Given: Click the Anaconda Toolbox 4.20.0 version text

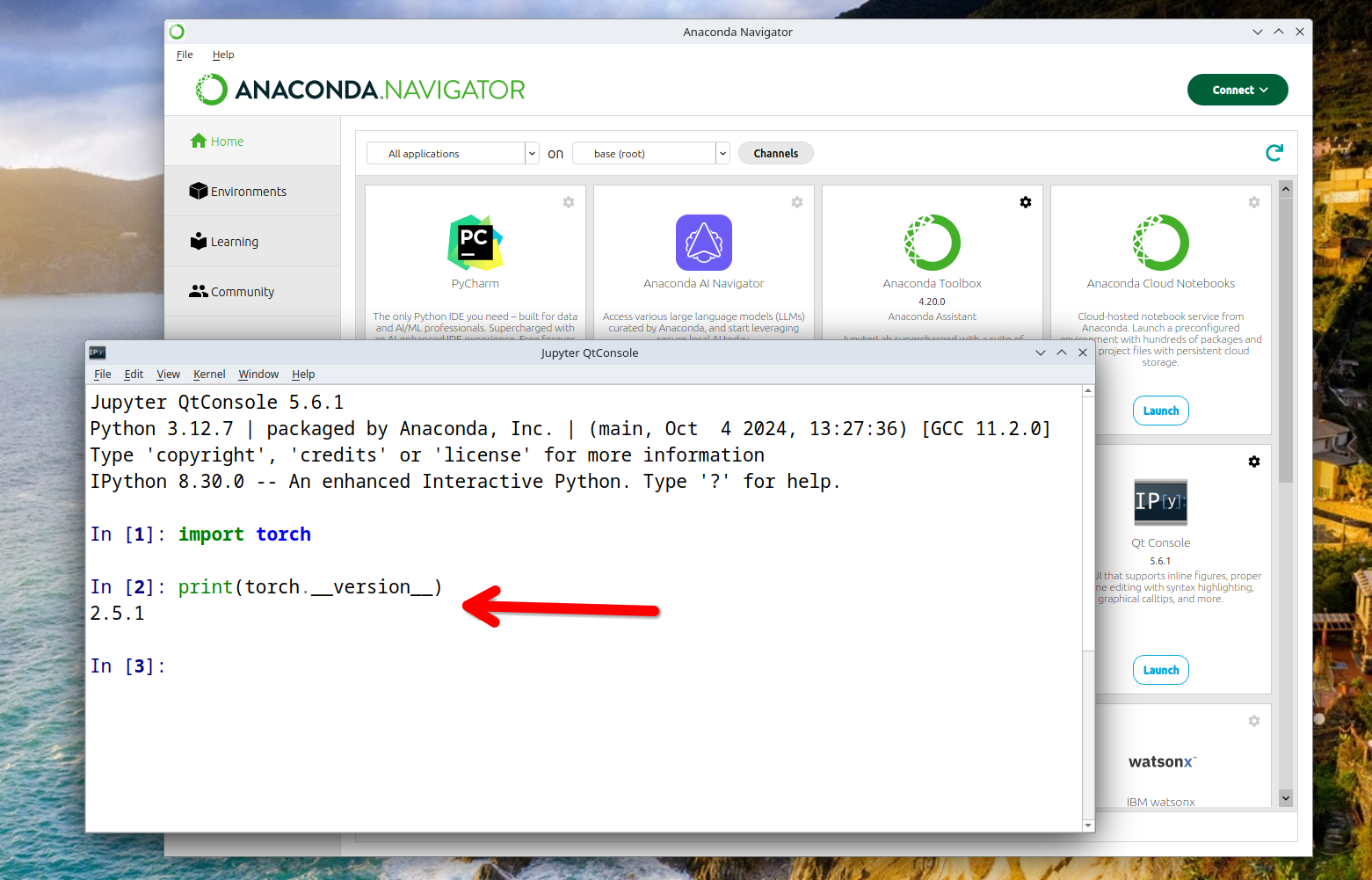Looking at the screenshot, I should pos(933,302).
